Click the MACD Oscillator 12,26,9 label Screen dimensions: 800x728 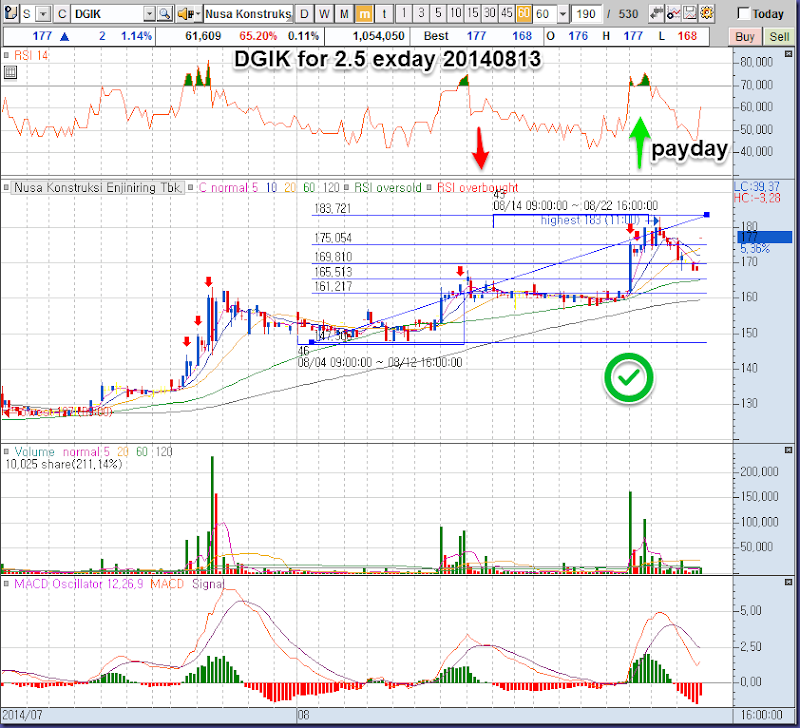click(x=80, y=584)
